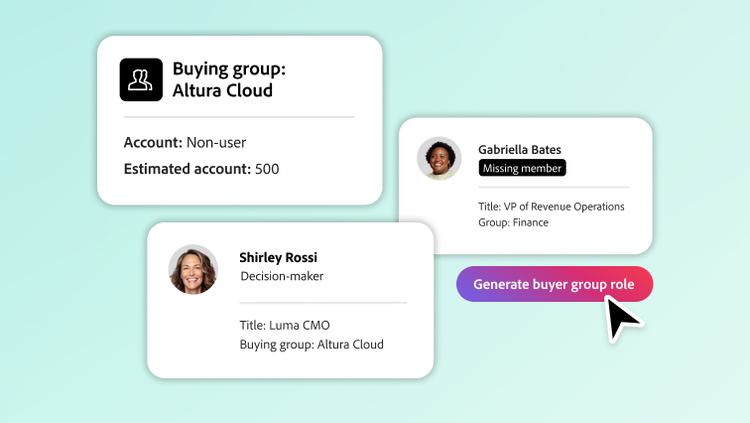The width and height of the screenshot is (750, 423).
Task: Open Shirley Rossi profile photo
Action: (x=193, y=269)
